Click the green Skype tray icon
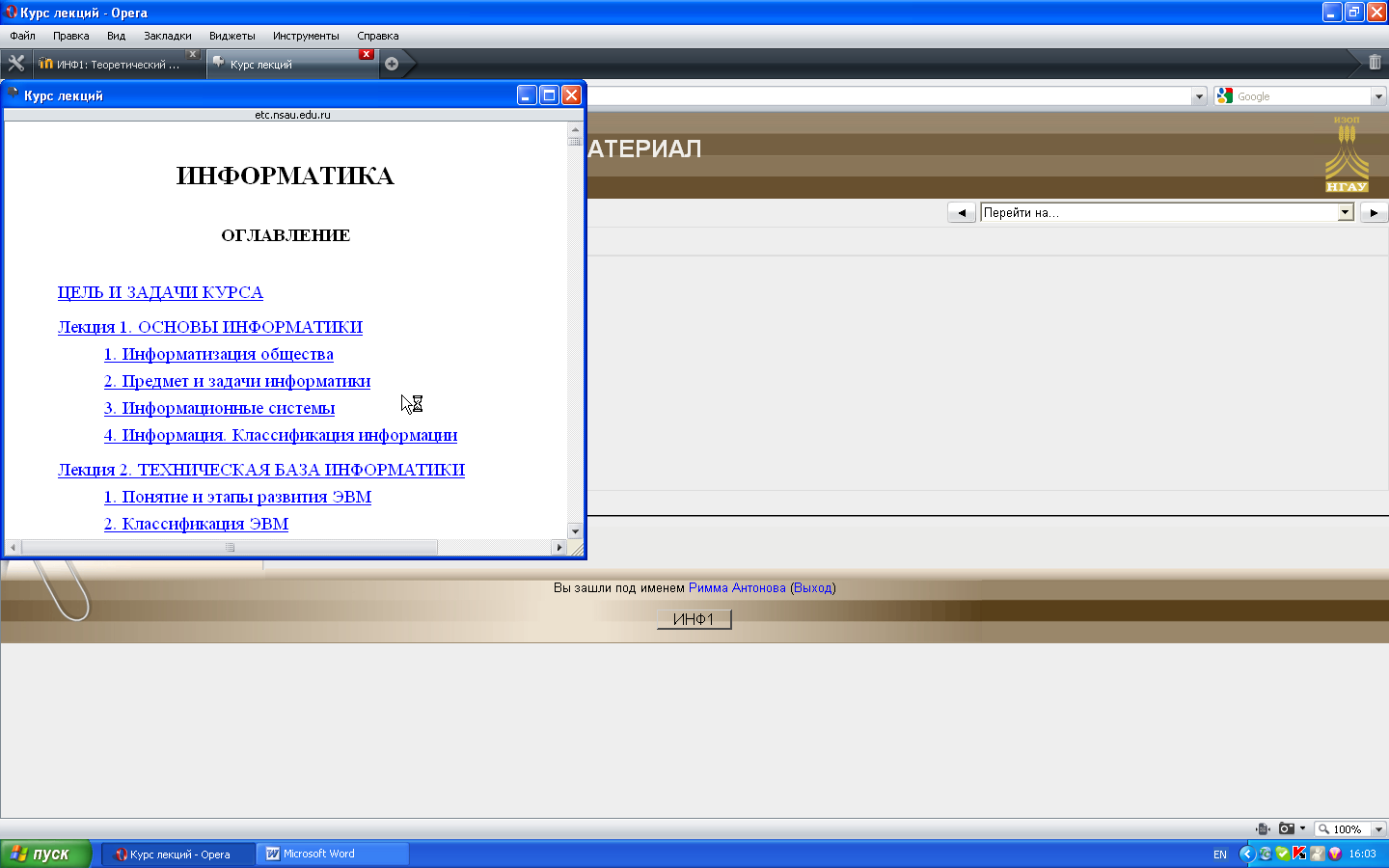 1282,854
